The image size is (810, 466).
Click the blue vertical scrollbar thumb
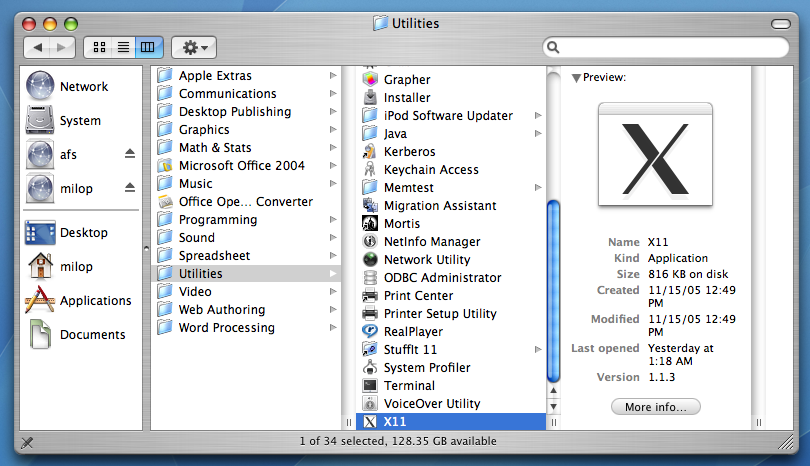[x=553, y=290]
